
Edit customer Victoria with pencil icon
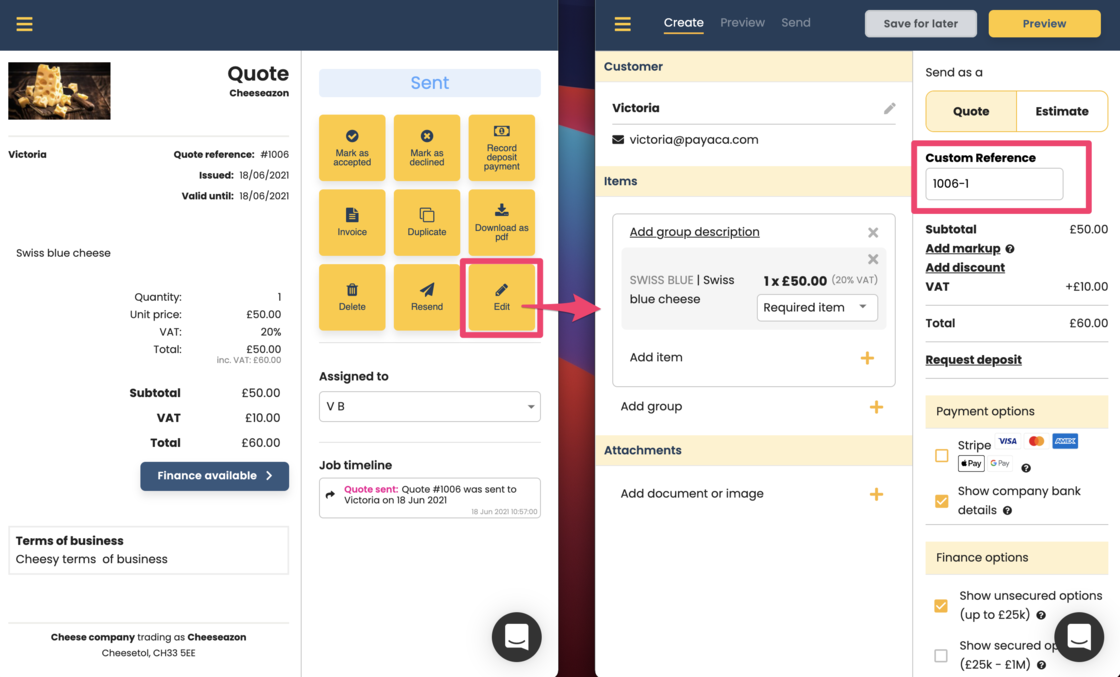point(889,108)
